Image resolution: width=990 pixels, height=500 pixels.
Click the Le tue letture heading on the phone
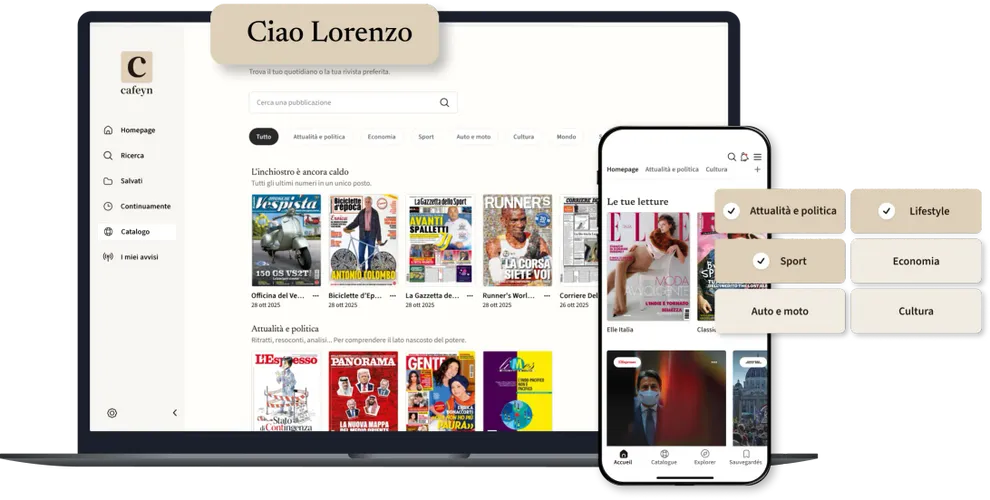point(638,201)
